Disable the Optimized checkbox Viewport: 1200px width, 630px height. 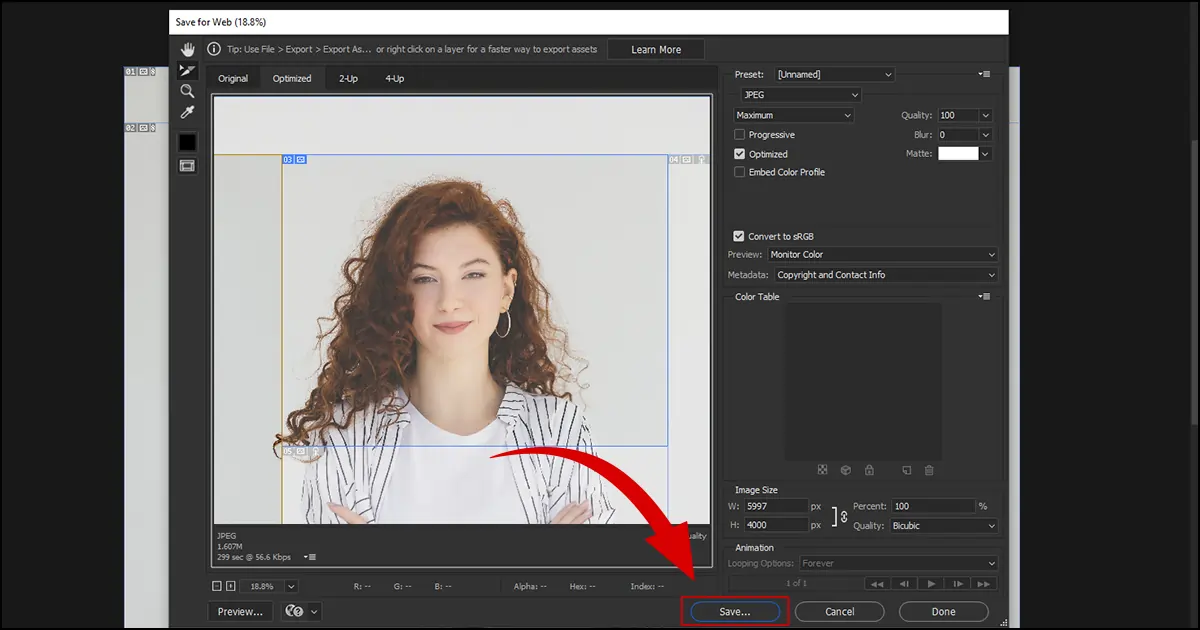739,153
